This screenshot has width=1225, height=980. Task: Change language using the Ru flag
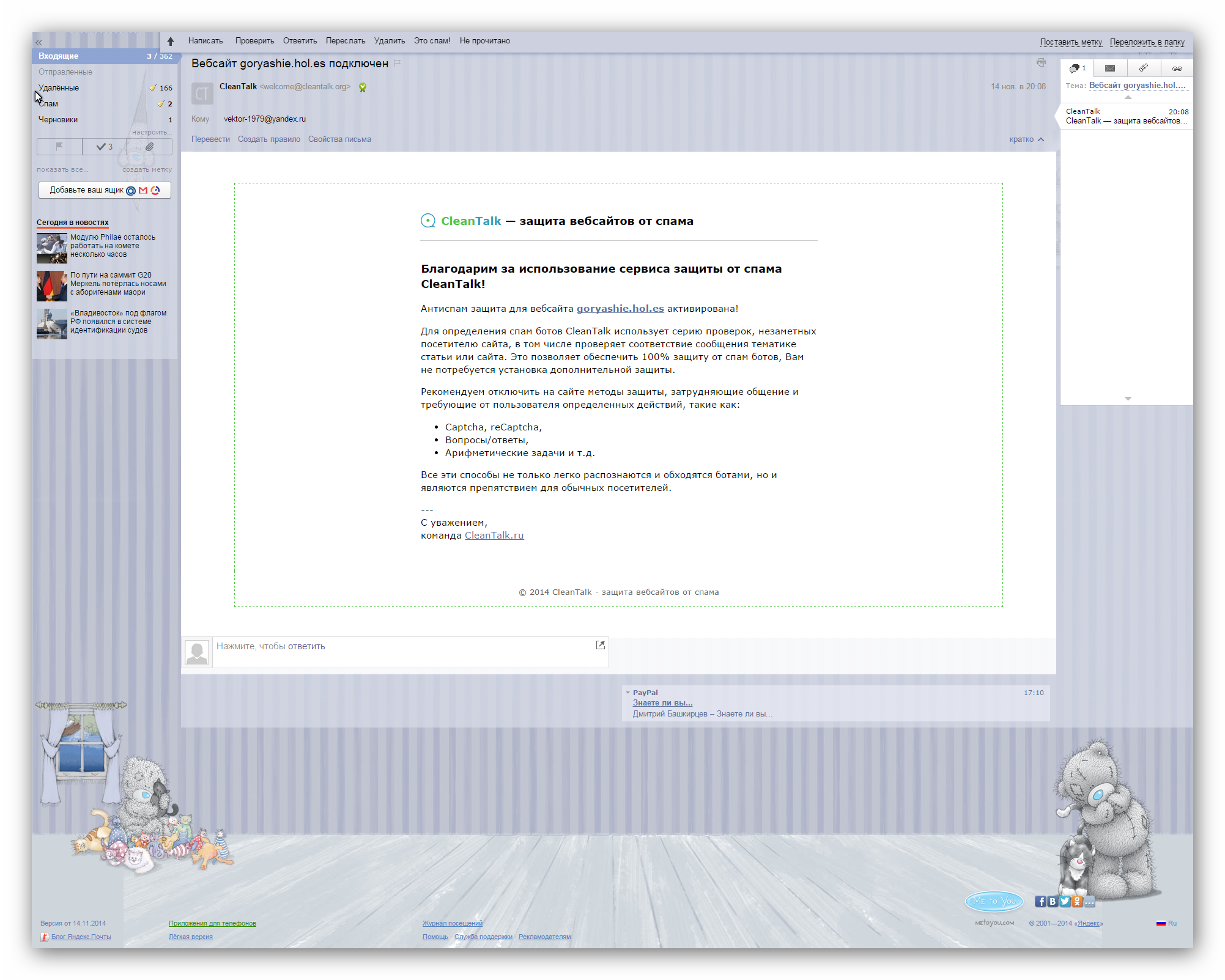1166,923
